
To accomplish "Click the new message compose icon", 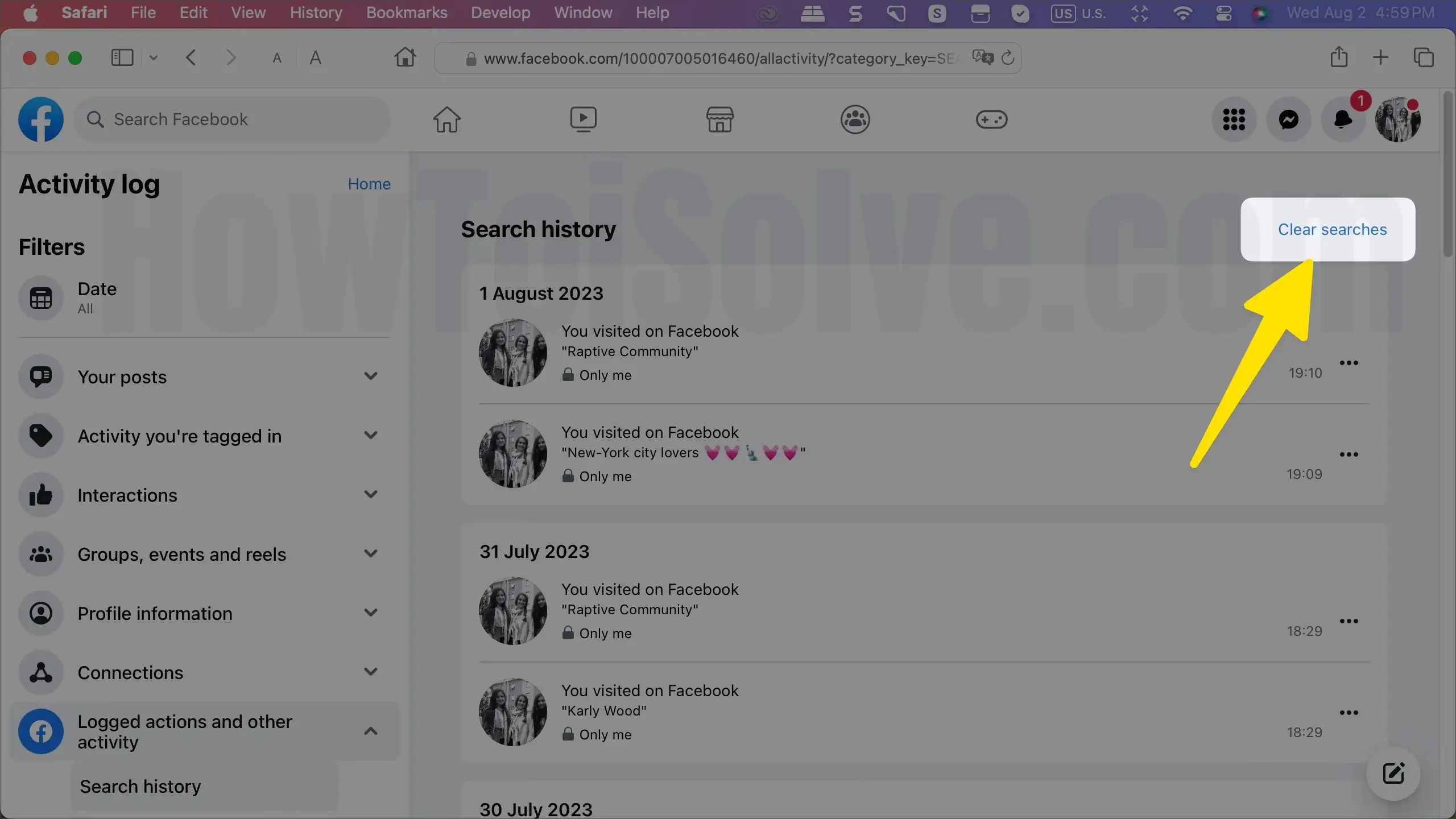I will click(x=1393, y=773).
